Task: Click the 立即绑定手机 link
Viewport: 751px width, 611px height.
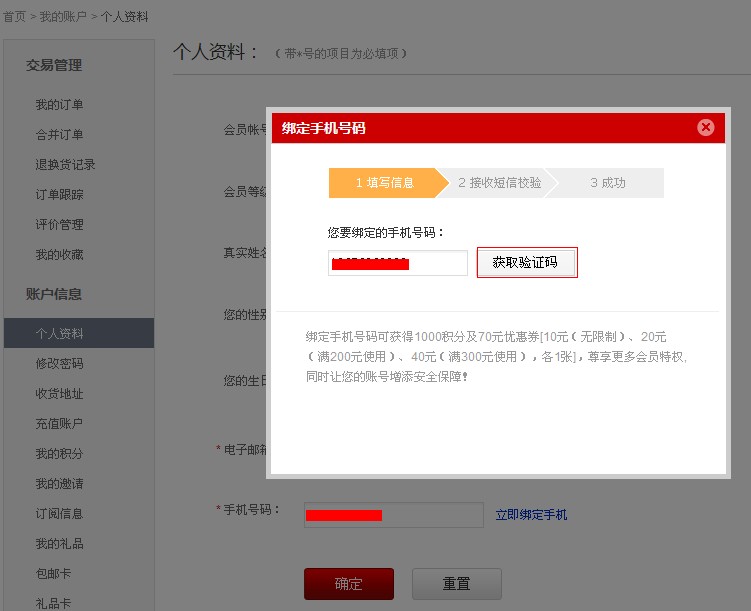Action: (x=531, y=515)
